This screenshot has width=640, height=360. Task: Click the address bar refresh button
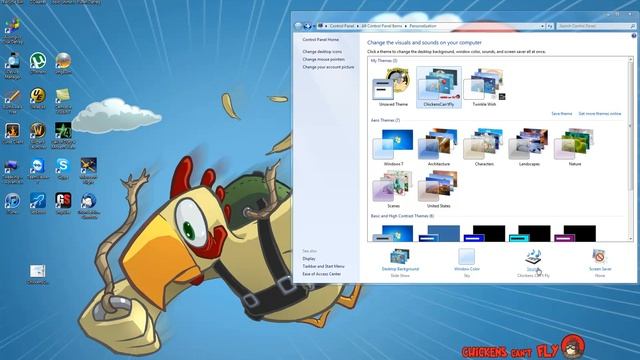550,26
